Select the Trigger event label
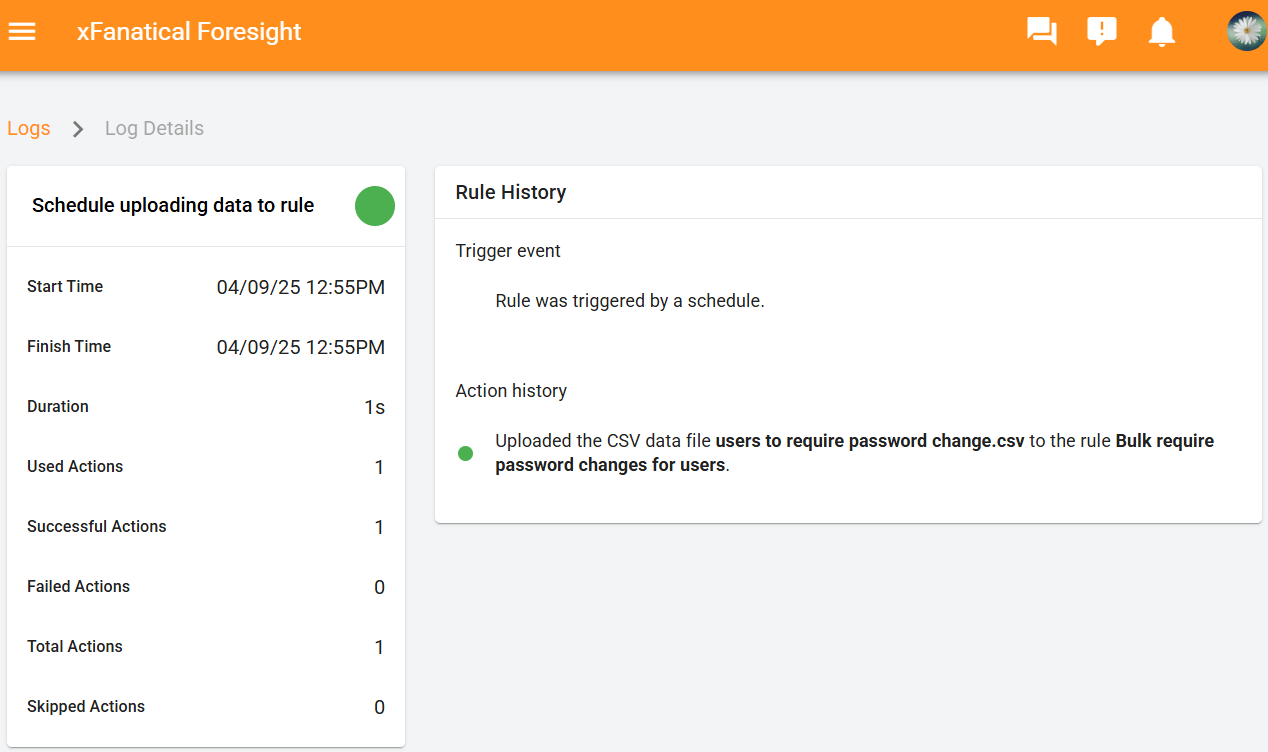This screenshot has height=752, width=1268. 508,251
